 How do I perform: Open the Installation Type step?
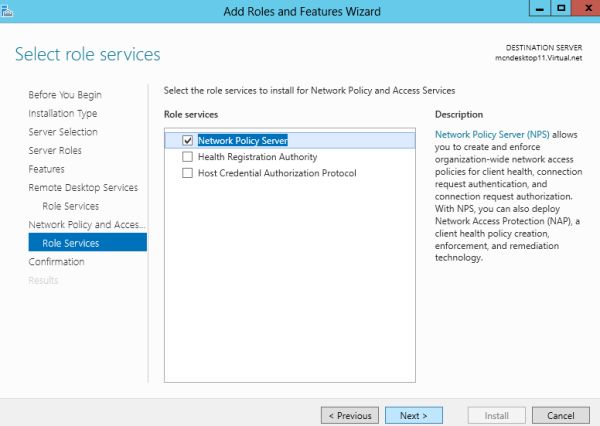[x=62, y=114]
